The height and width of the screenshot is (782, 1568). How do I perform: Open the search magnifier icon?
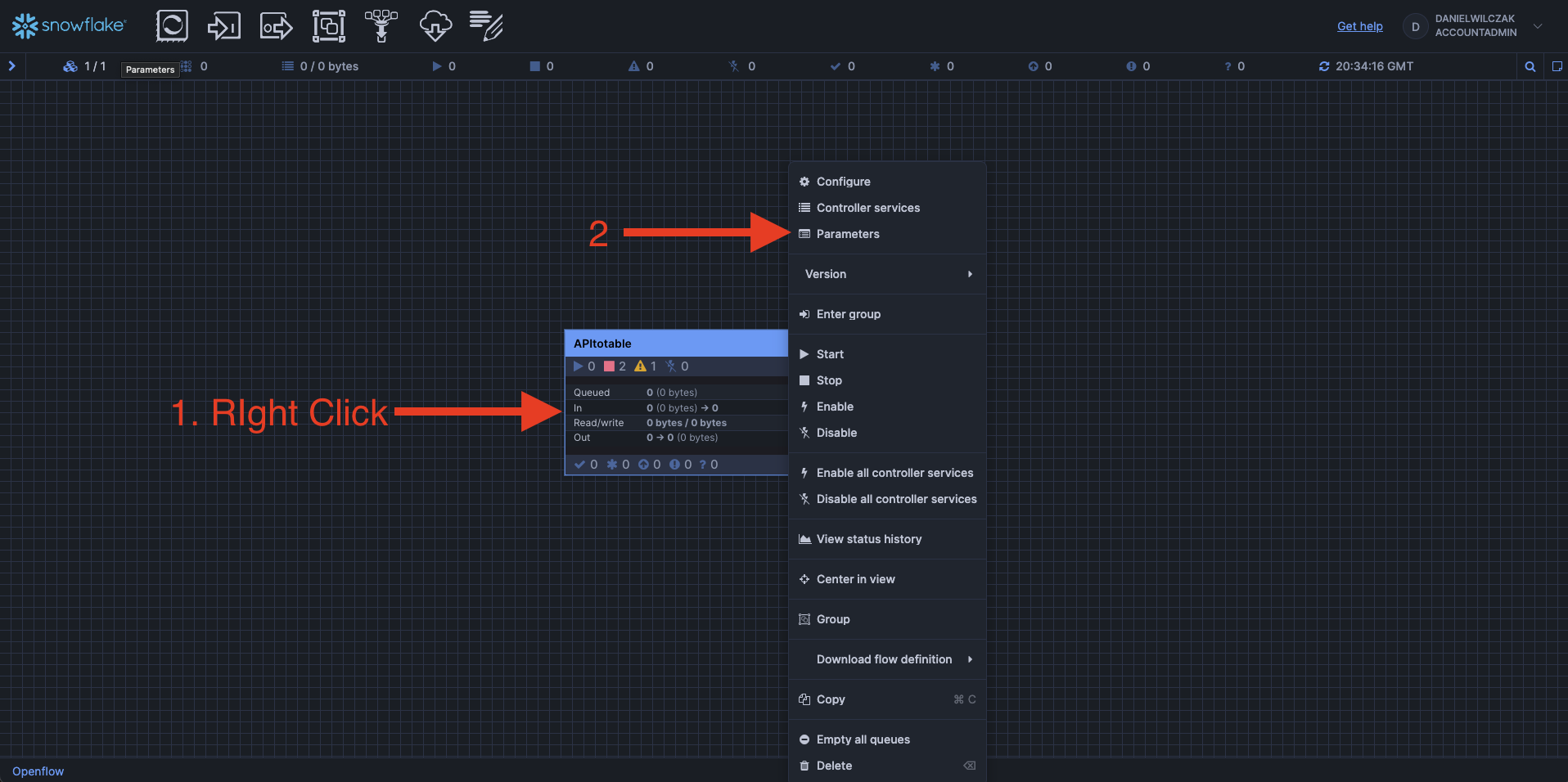1530,66
